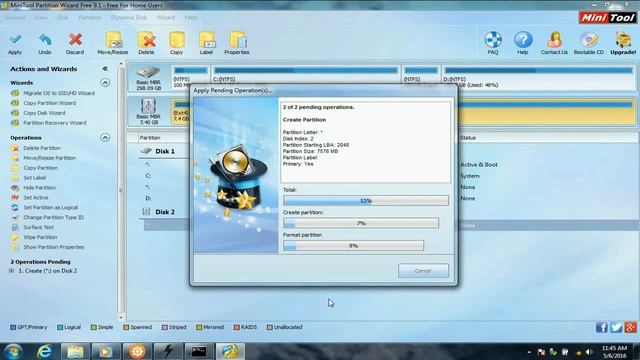Click the Contact Us icon

tap(554, 43)
